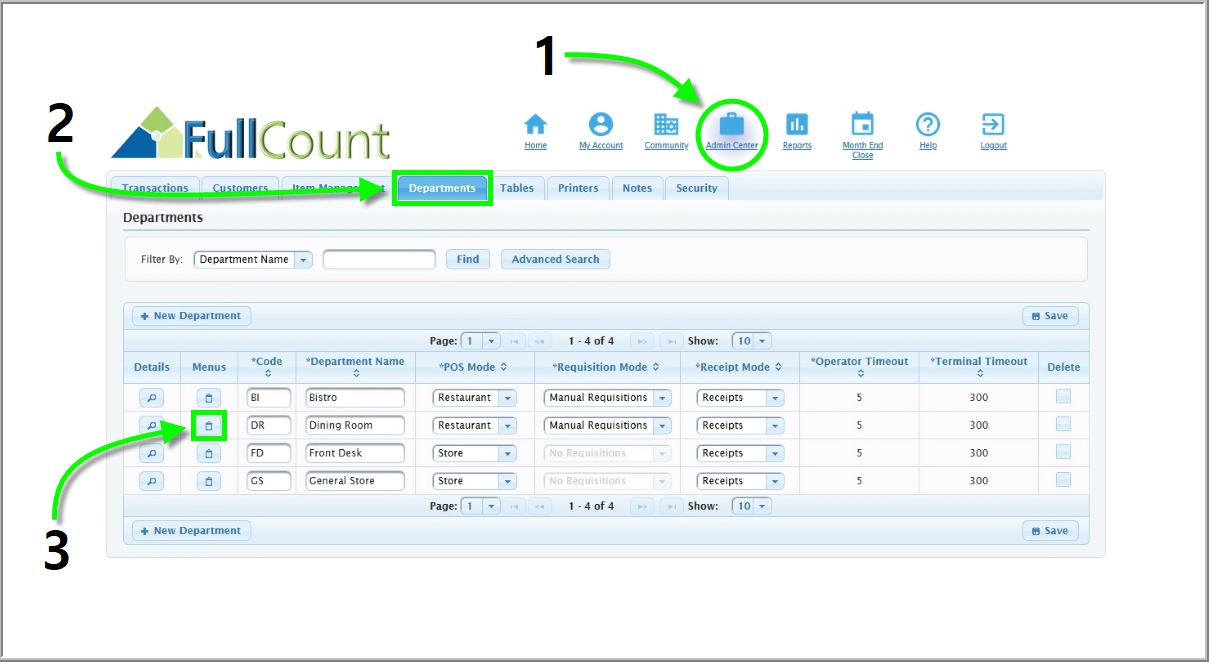
Task: Click the FullCount logo
Action: [250, 133]
